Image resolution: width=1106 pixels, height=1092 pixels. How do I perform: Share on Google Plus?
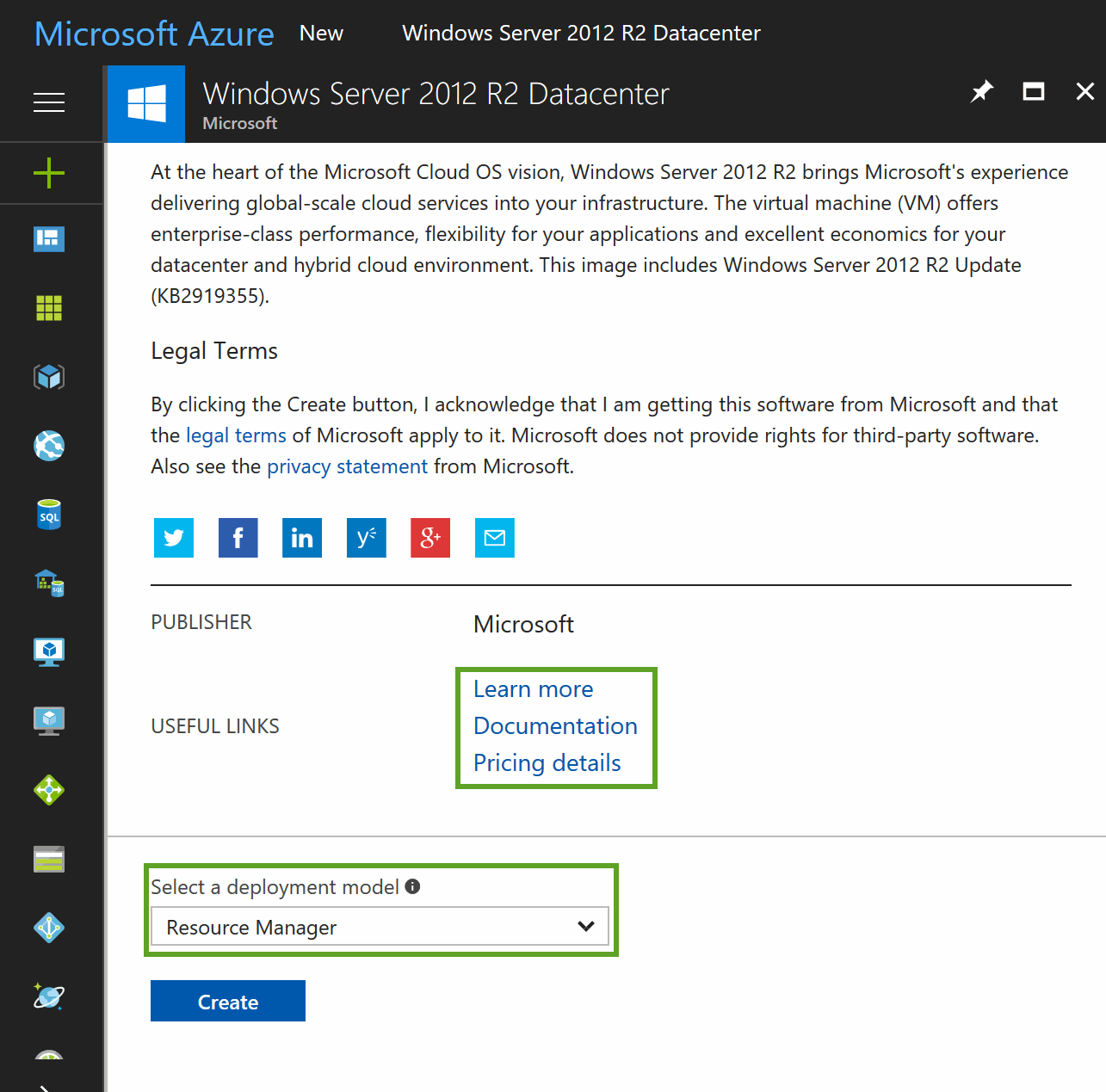[x=430, y=538]
